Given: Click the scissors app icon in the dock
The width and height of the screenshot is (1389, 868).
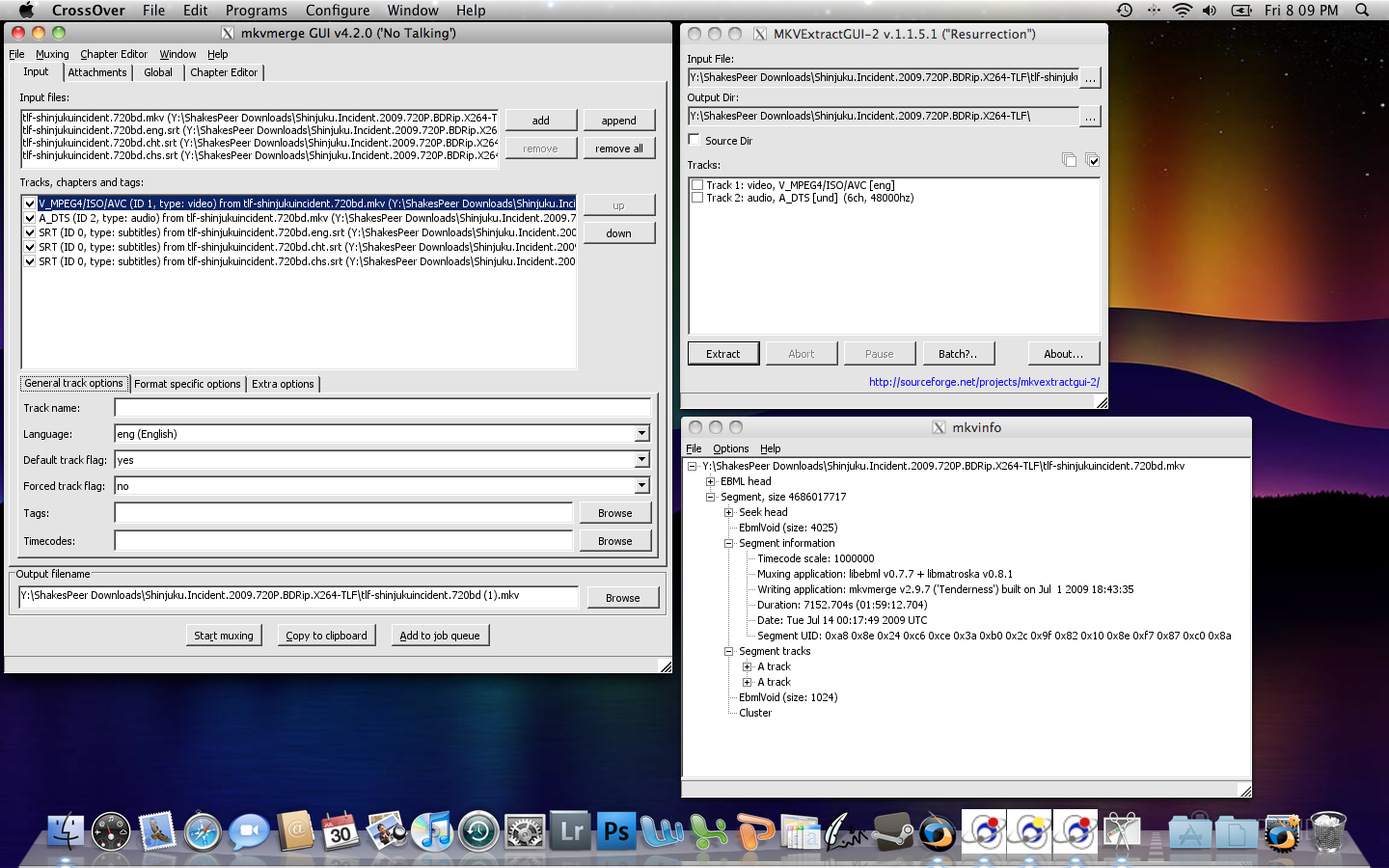Looking at the screenshot, I should [x=1122, y=831].
